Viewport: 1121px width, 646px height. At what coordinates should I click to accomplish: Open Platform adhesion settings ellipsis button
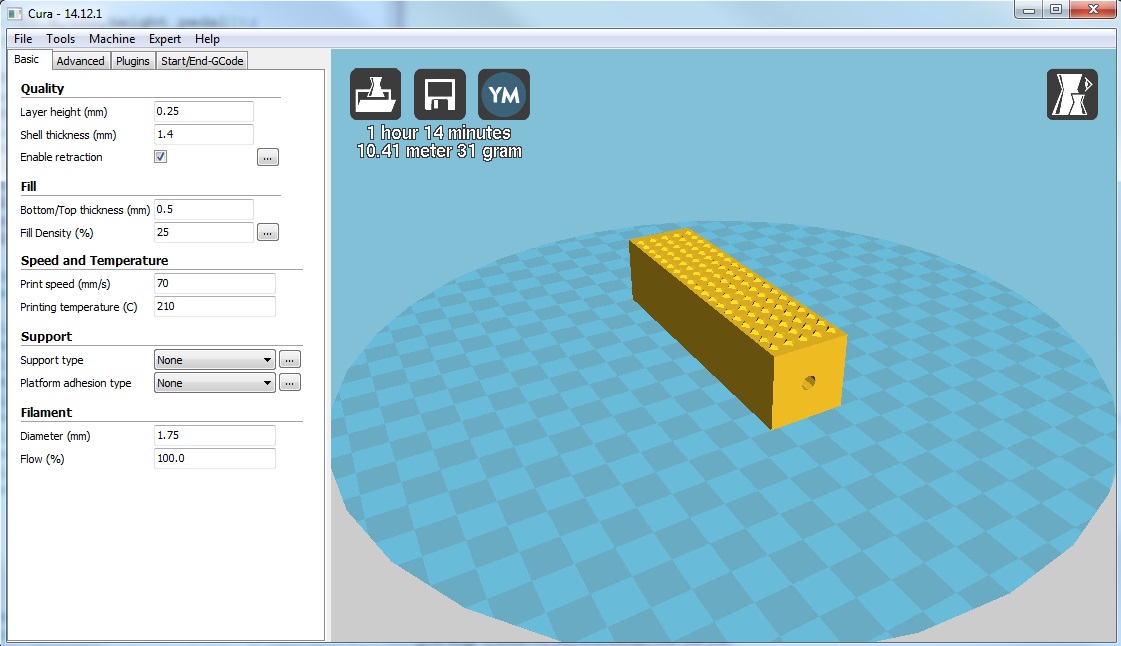click(x=290, y=383)
